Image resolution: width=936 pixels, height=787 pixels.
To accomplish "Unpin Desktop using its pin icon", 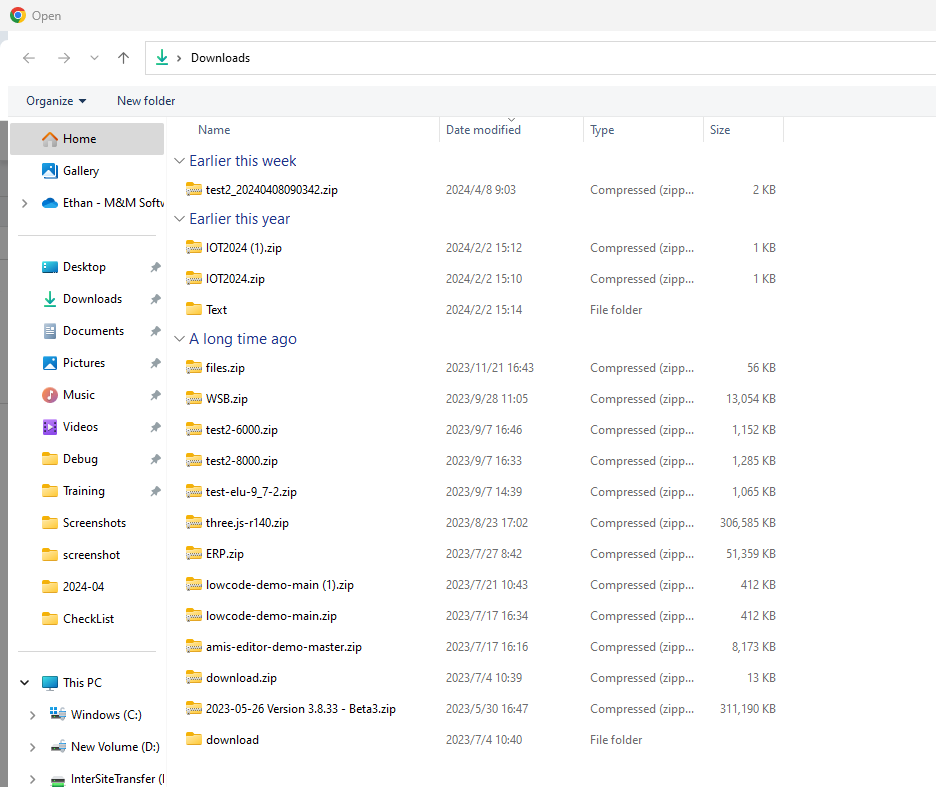I will (x=155, y=267).
